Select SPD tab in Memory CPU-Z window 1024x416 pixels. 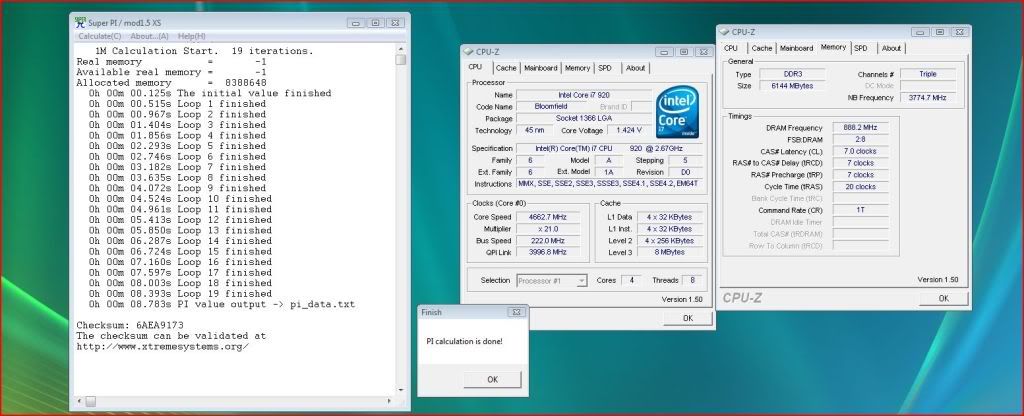coord(861,48)
